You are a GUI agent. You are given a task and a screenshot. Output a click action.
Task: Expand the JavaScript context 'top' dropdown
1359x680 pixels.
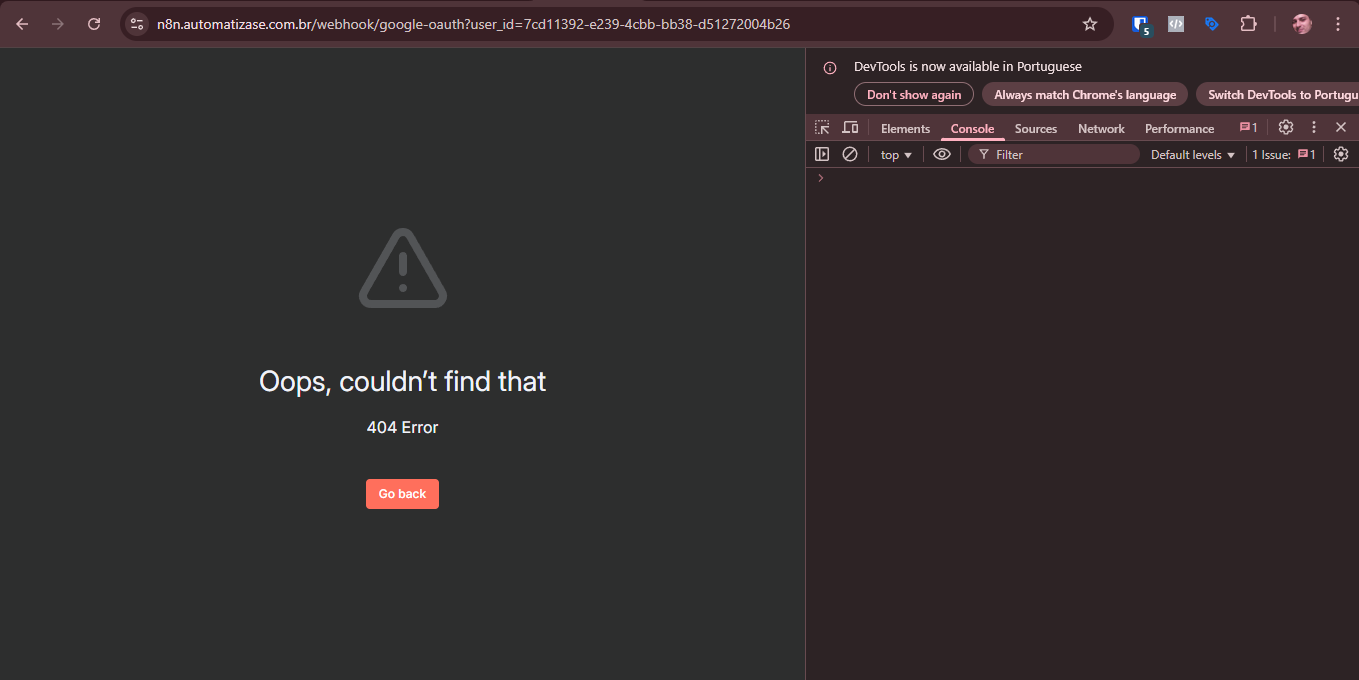896,155
